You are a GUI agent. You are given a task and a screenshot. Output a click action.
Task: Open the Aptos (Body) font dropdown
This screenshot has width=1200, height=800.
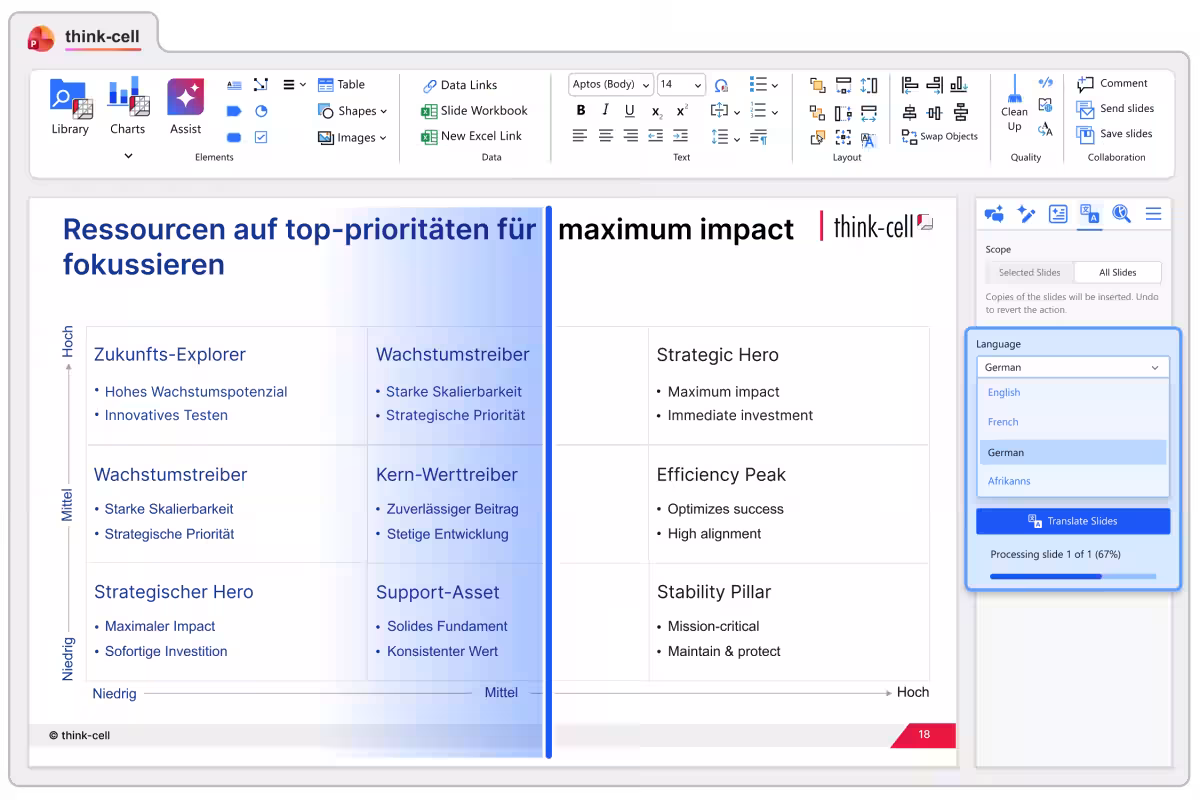[x=611, y=85]
